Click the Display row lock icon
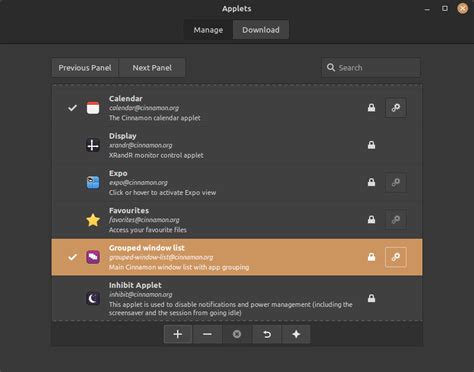The height and width of the screenshot is (372, 474). (371, 145)
